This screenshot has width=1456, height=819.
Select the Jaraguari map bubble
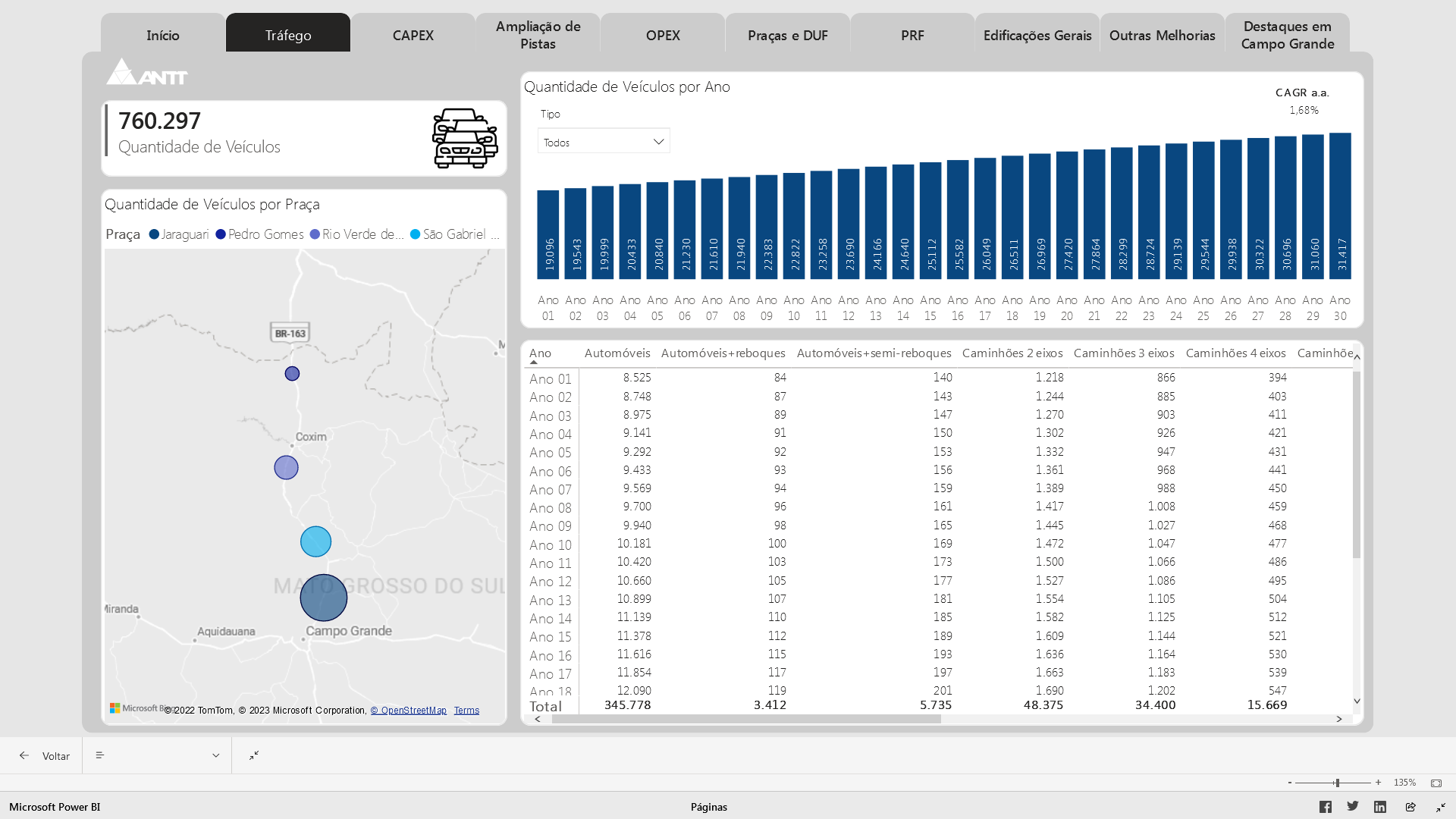pyautogui.click(x=324, y=598)
